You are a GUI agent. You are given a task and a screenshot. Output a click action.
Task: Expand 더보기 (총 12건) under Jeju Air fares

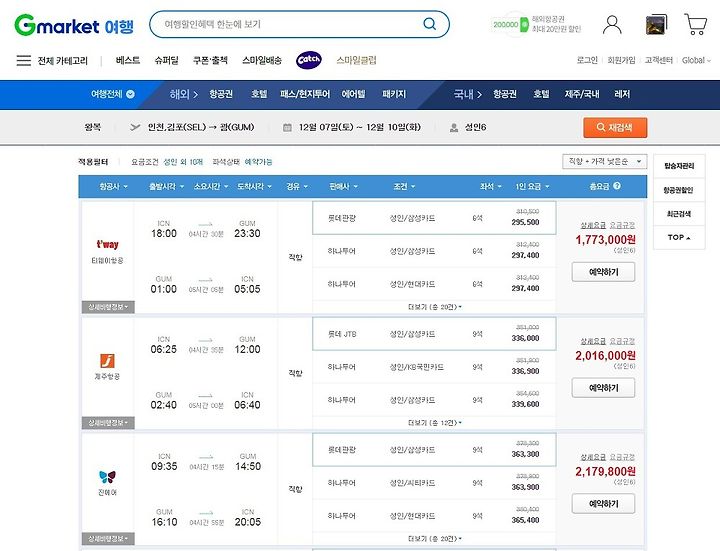(x=434, y=422)
